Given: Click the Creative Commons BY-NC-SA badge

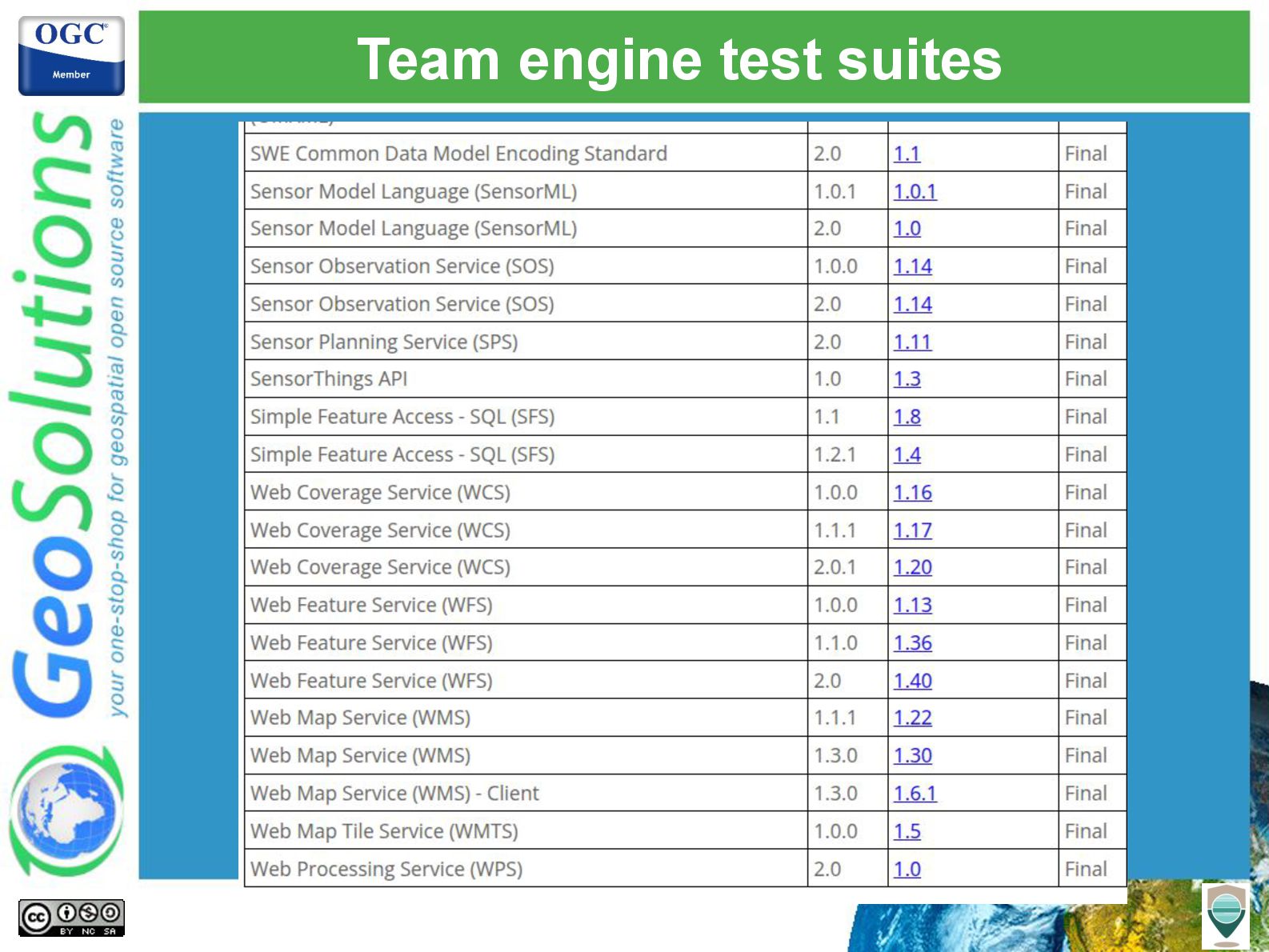Looking at the screenshot, I should point(71,918).
